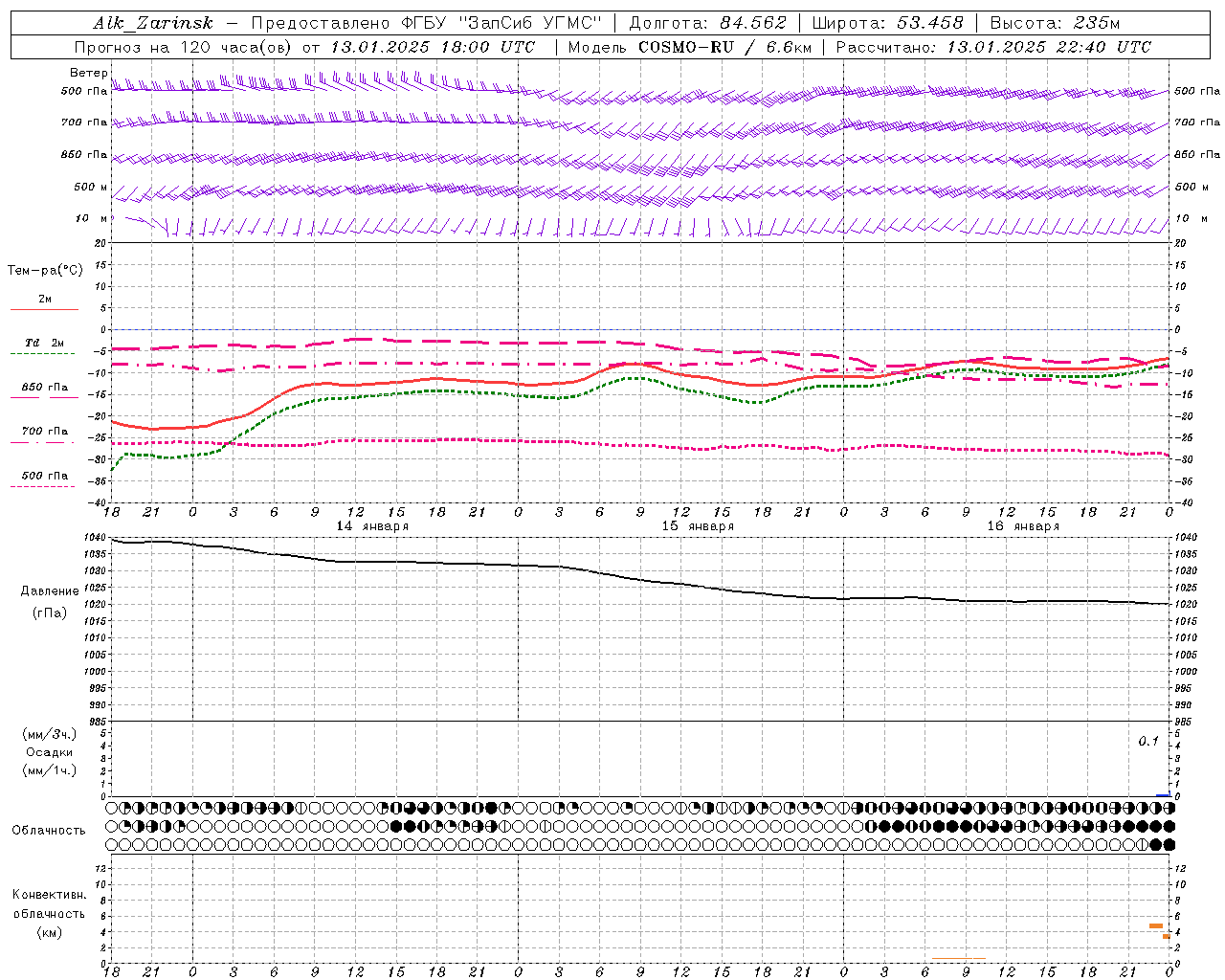Click the (мм/3ч.) precipitation unit label
The width and height of the screenshot is (1225, 980).
[x=50, y=734]
